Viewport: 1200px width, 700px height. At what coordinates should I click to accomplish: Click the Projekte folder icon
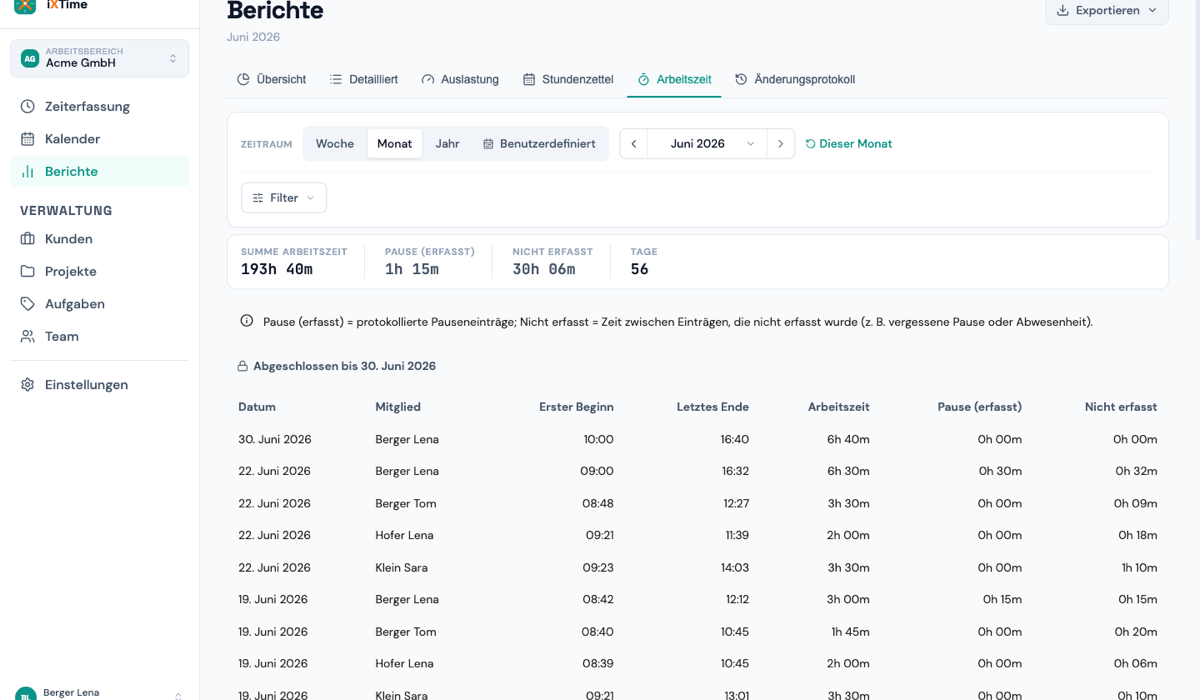tap(28, 271)
